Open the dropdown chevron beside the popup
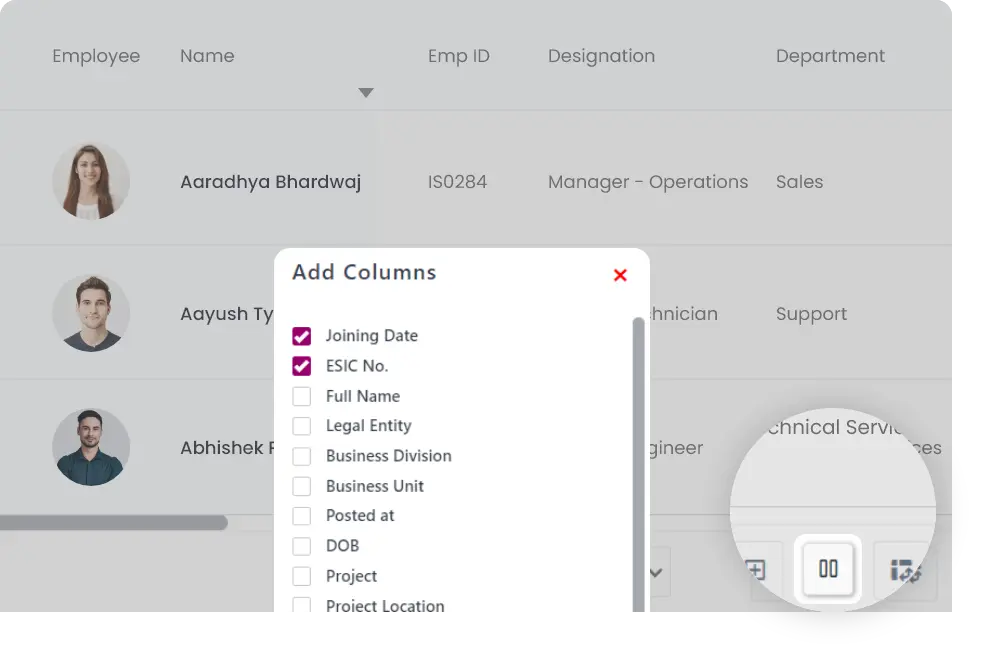This screenshot has height=660, width=984. click(x=657, y=573)
